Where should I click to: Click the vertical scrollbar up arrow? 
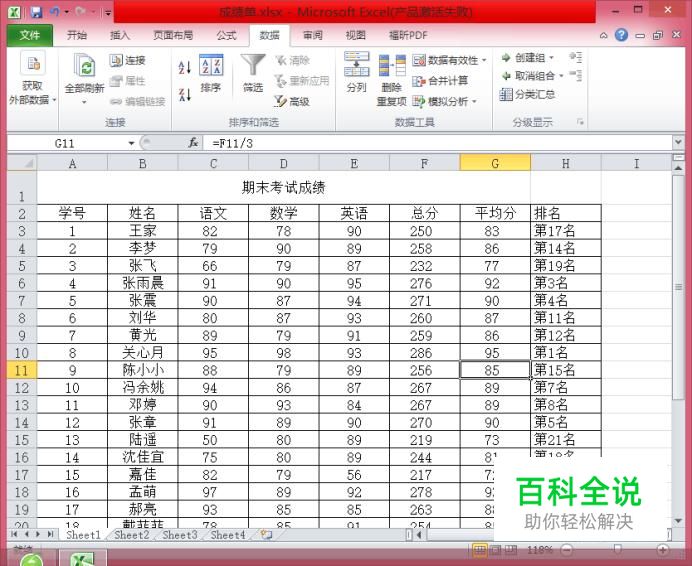(x=678, y=168)
